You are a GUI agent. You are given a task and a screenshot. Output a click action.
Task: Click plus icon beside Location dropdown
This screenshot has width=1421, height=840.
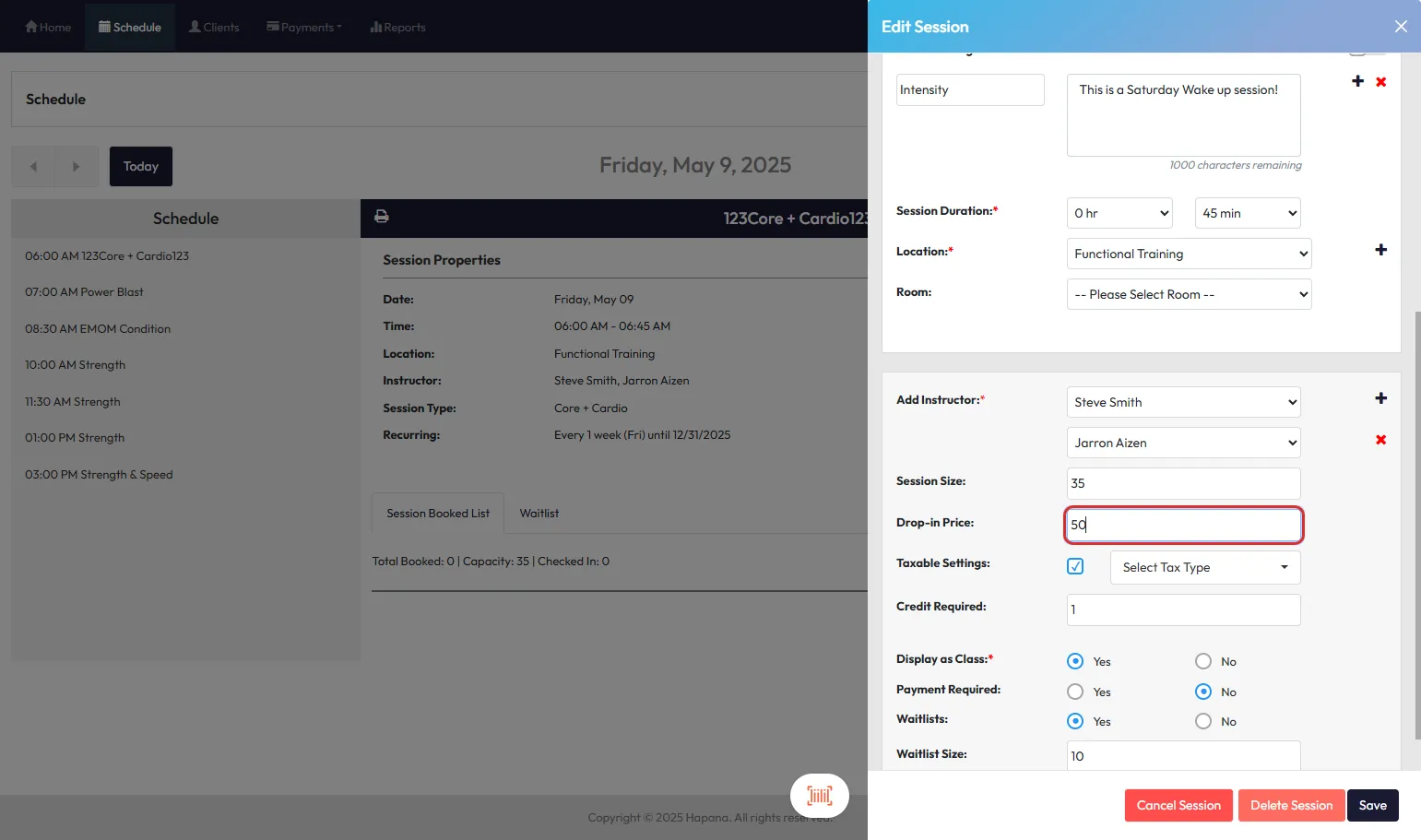(1380, 250)
